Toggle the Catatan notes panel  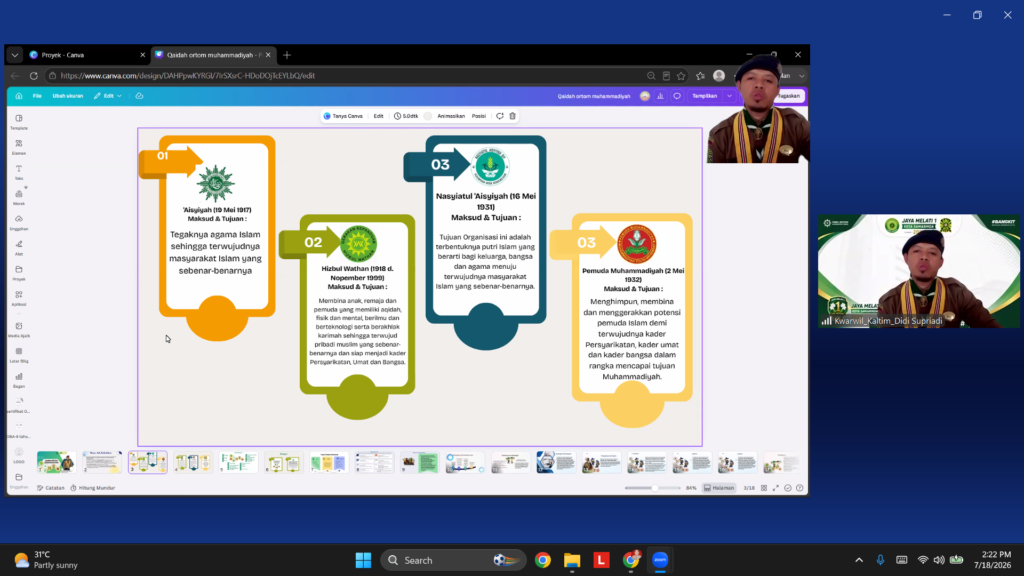pos(51,488)
